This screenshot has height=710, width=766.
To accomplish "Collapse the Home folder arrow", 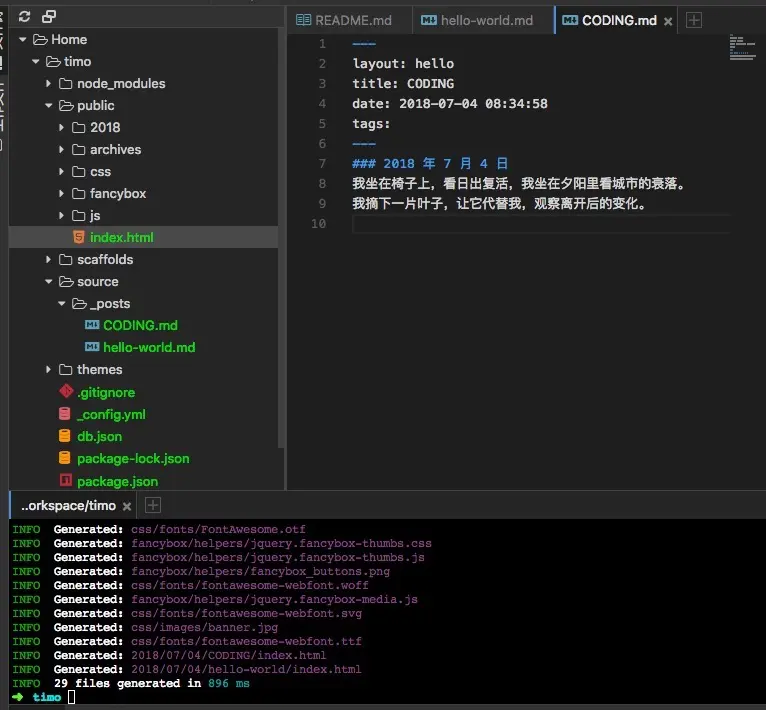I will point(22,40).
